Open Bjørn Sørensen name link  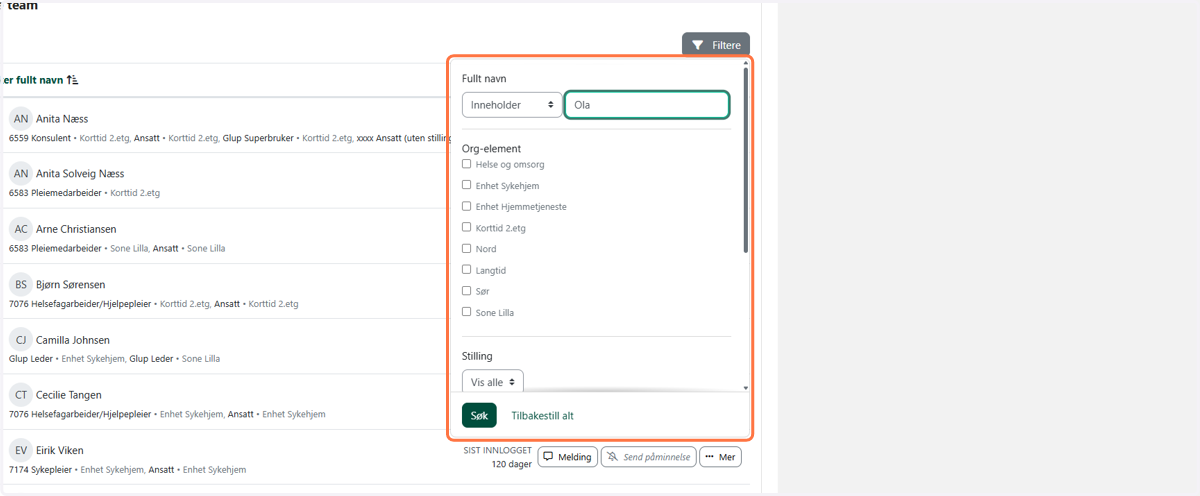pos(70,285)
